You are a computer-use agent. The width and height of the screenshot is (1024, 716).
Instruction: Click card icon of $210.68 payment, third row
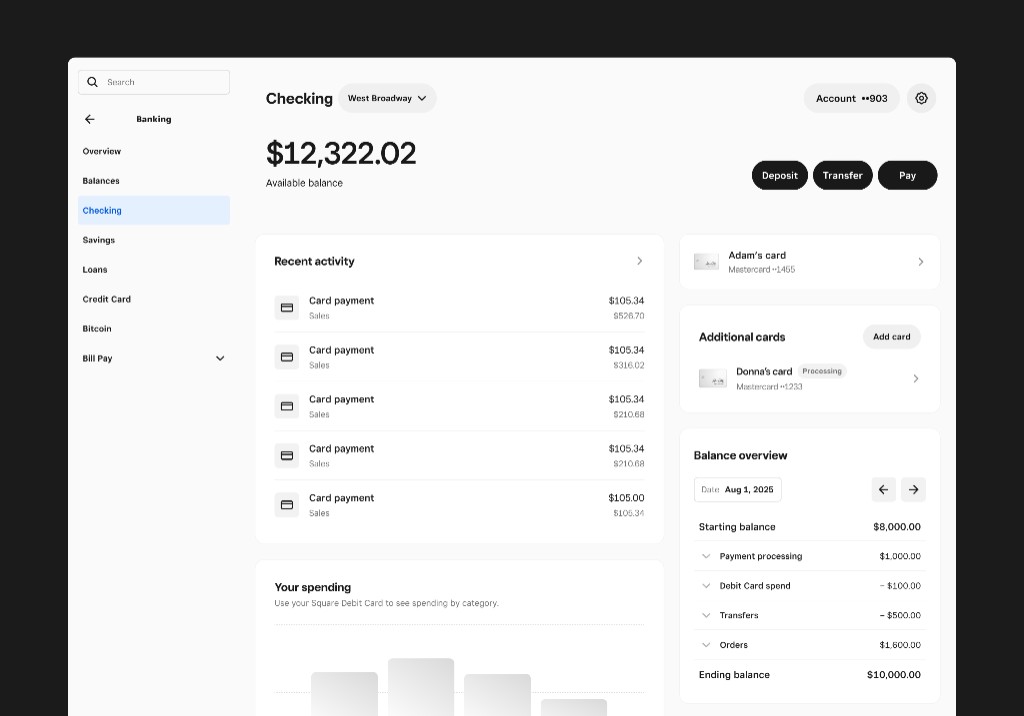click(x=287, y=406)
